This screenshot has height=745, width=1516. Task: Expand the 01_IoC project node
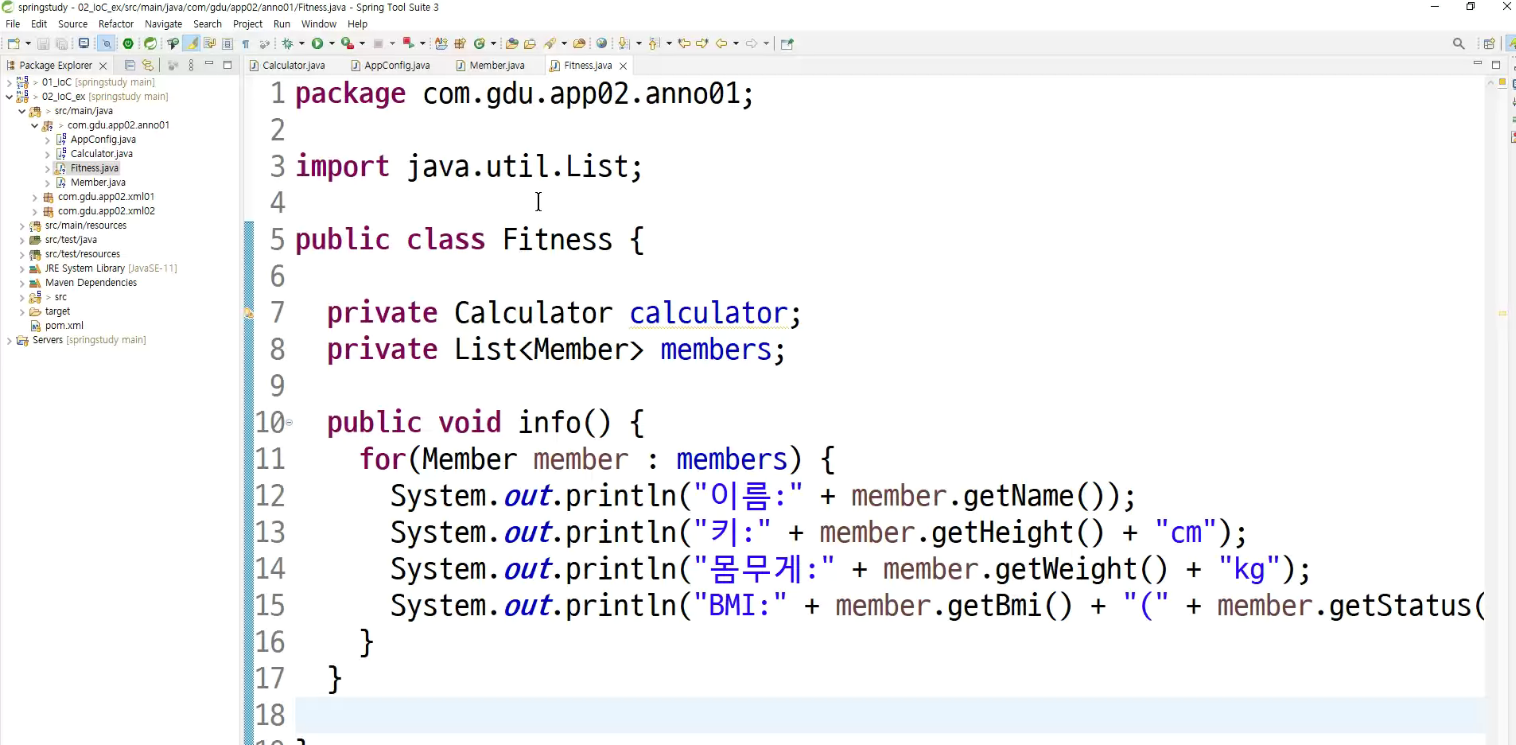(9, 82)
